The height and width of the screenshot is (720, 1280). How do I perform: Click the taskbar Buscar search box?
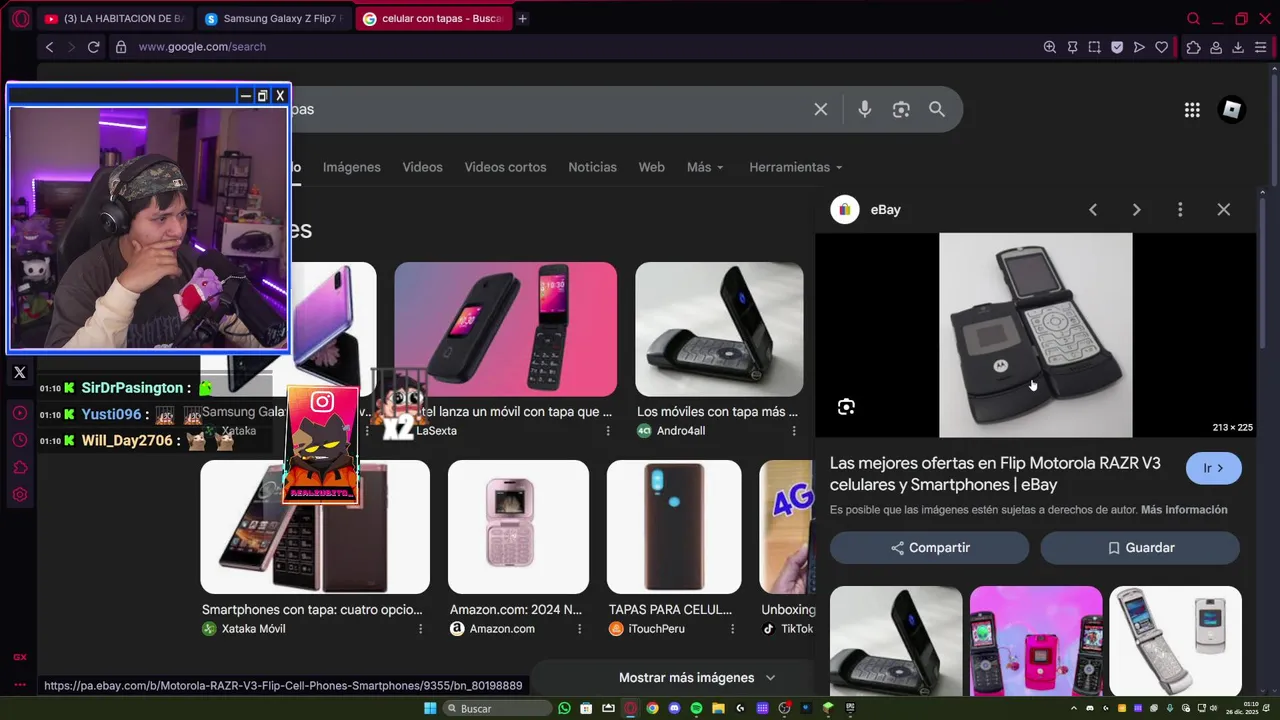499,708
